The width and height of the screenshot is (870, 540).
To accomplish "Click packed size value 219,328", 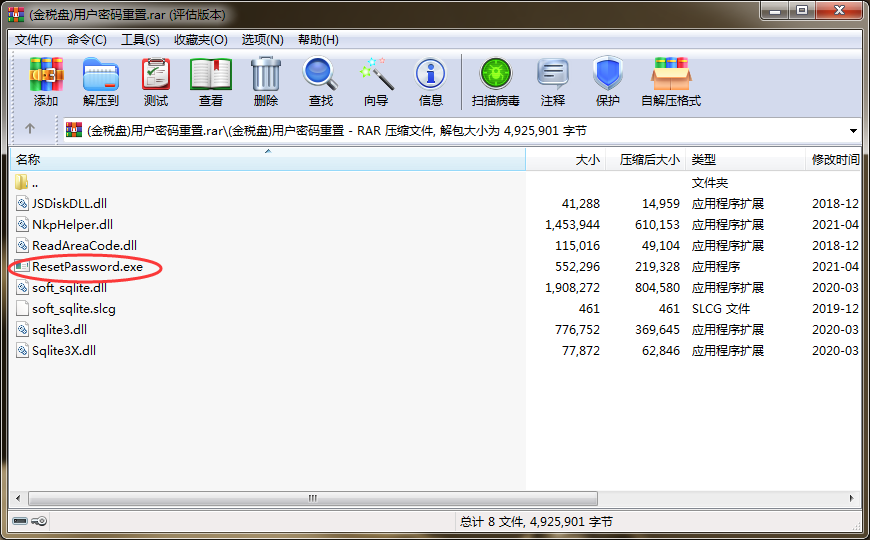I will tap(657, 267).
